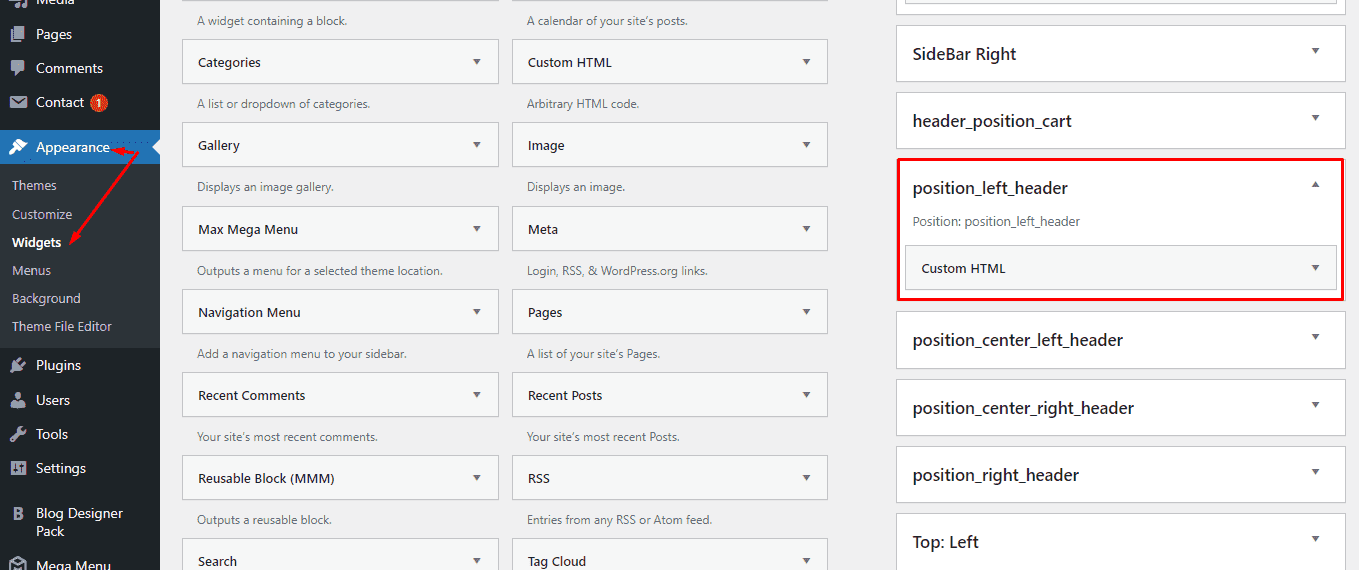The width and height of the screenshot is (1359, 570).
Task: Select the Recent Posts widget
Action: click(565, 395)
